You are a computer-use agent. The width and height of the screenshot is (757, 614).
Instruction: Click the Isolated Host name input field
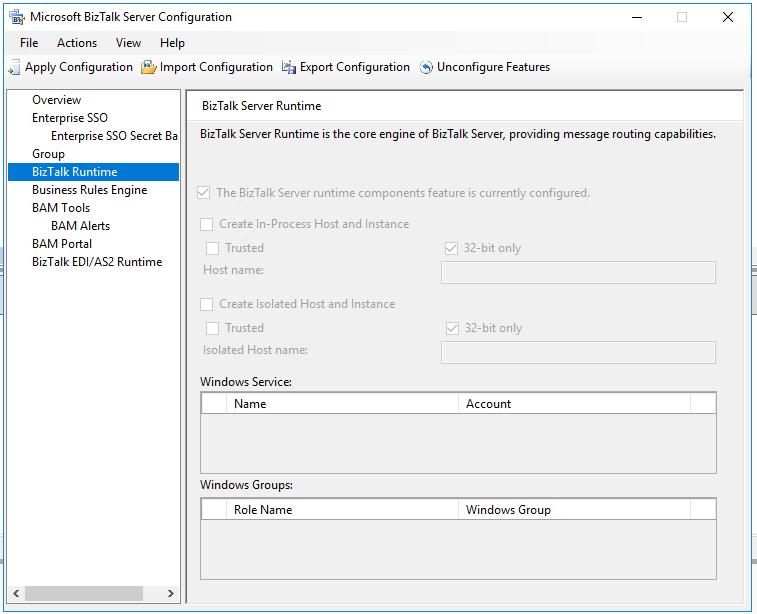(578, 353)
